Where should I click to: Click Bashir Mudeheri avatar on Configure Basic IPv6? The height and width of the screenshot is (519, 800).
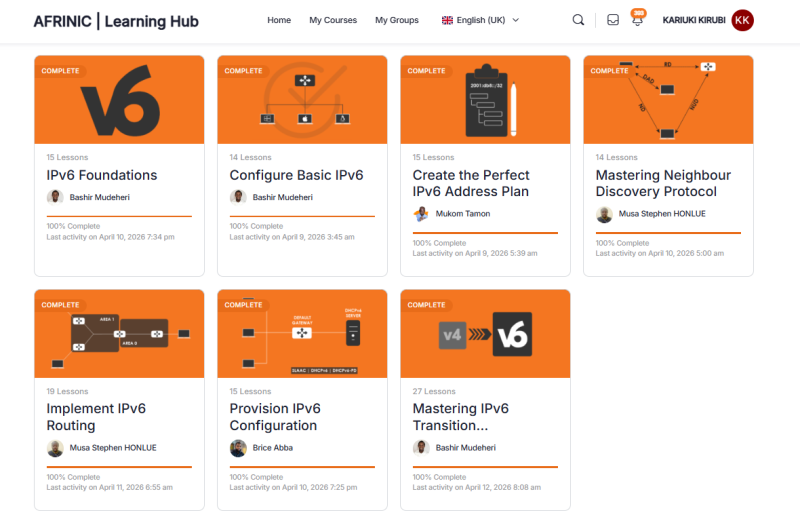[238, 197]
